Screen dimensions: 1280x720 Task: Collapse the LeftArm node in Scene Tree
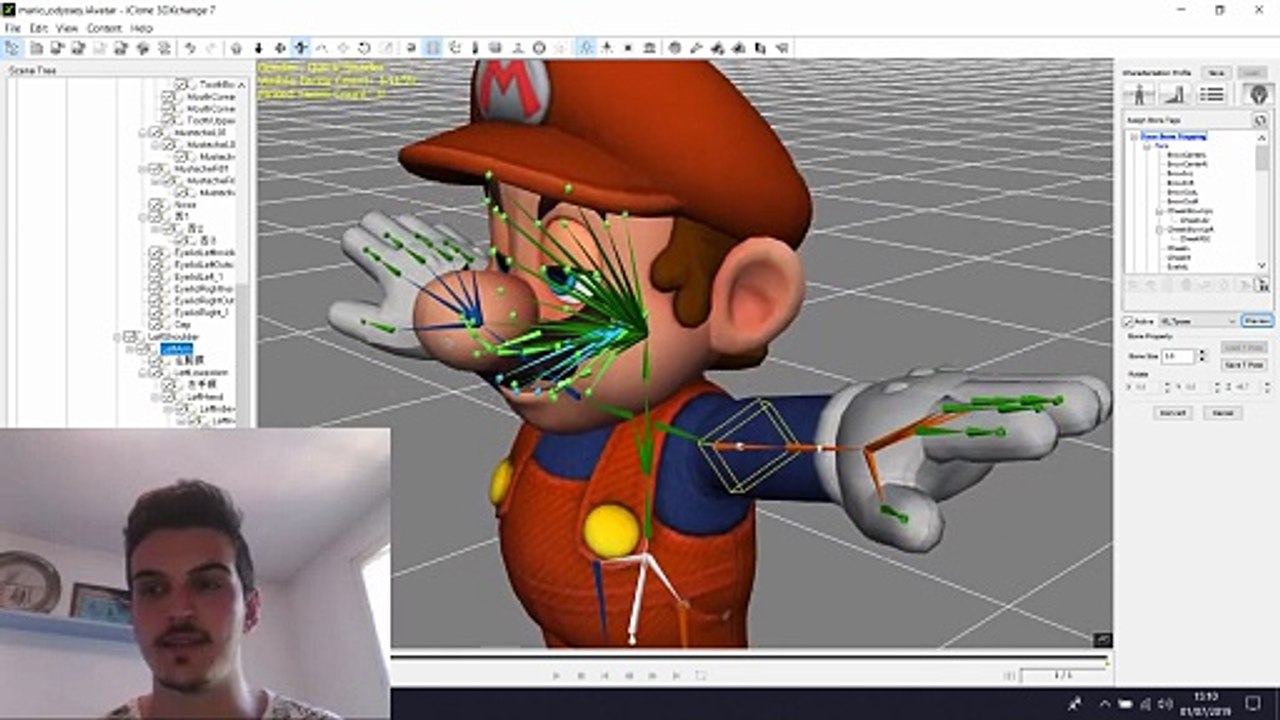130,349
